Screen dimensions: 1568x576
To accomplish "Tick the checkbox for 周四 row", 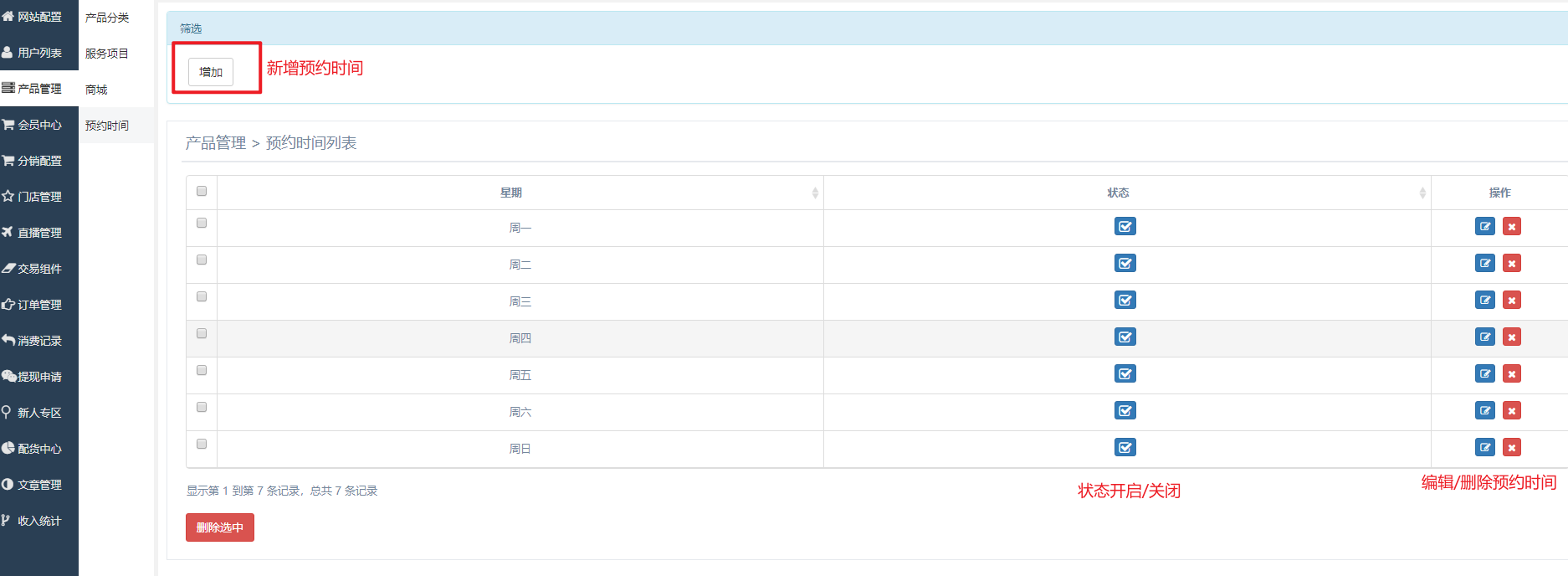I will point(202,333).
